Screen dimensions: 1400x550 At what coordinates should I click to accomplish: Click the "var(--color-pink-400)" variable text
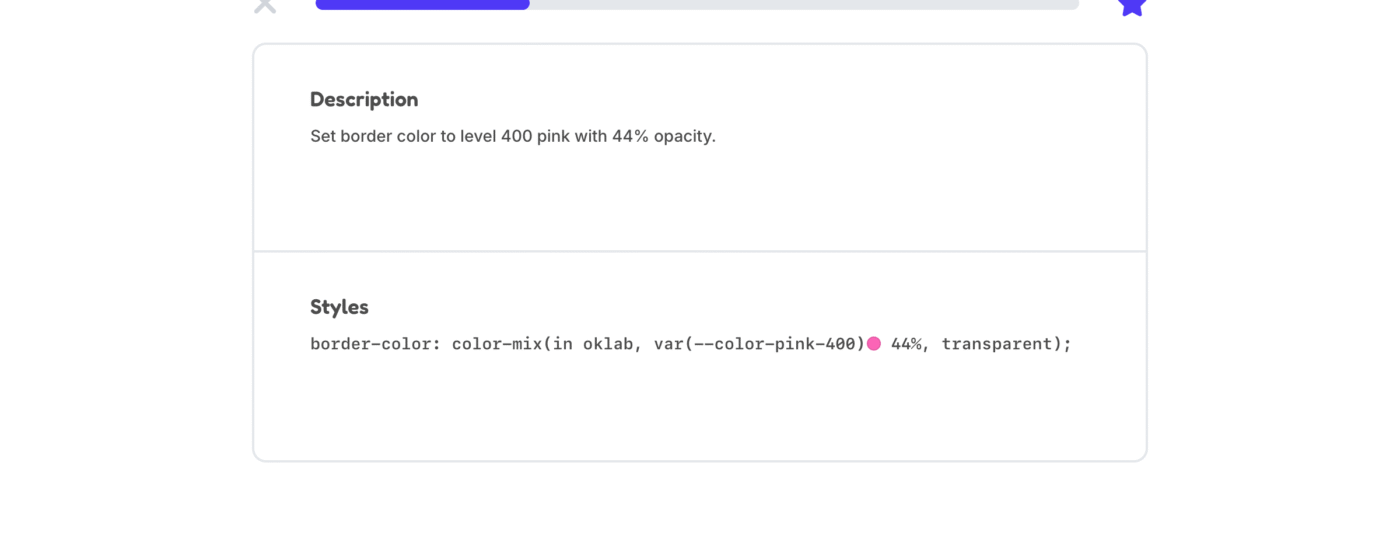click(760, 344)
